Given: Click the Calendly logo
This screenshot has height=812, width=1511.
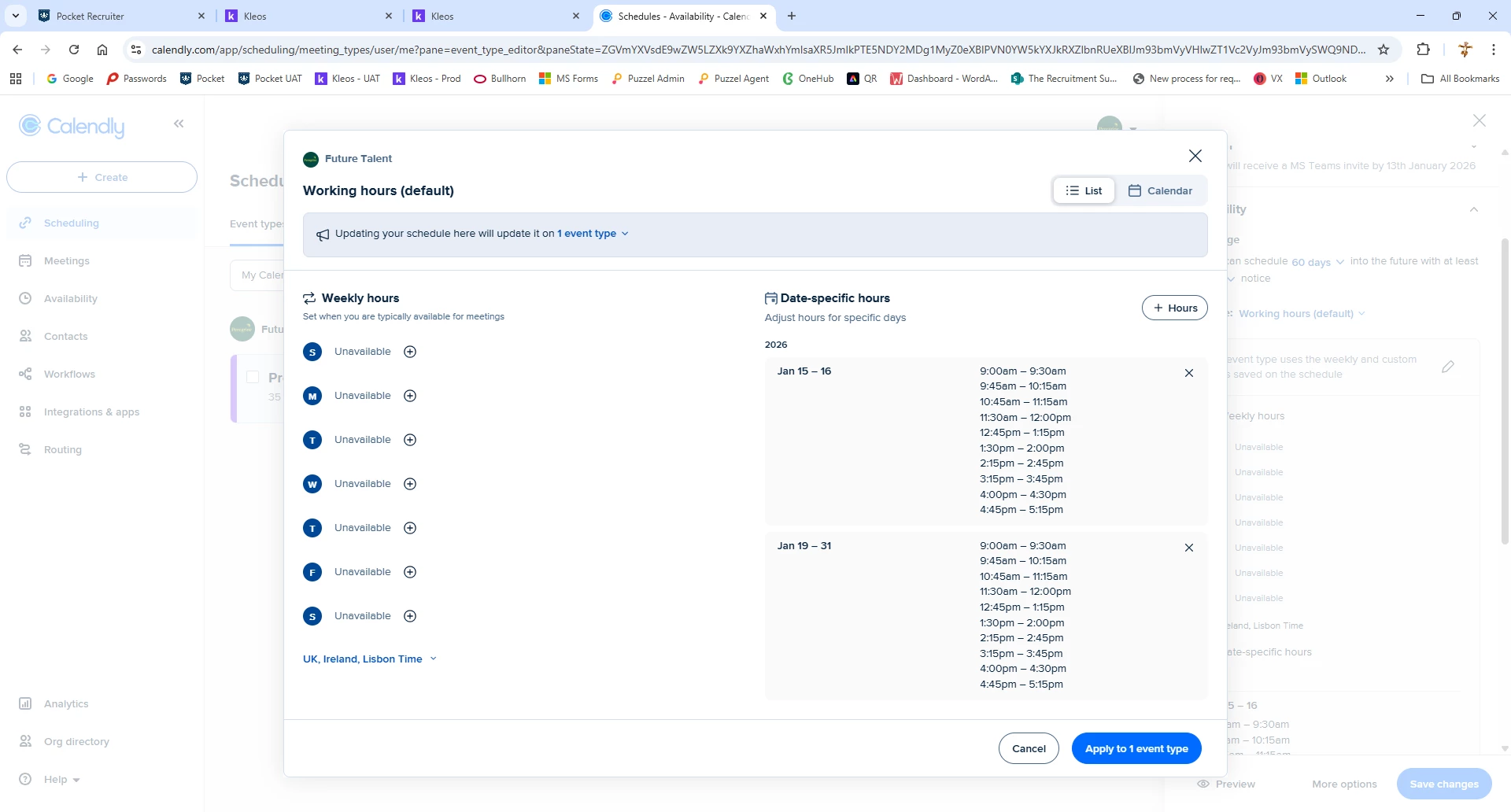Looking at the screenshot, I should [x=72, y=126].
